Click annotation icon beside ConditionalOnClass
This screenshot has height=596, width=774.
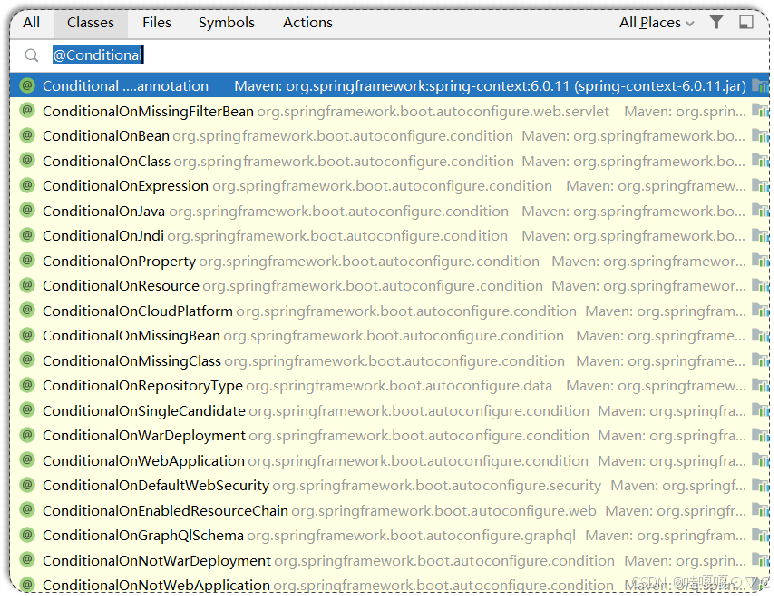click(27, 159)
